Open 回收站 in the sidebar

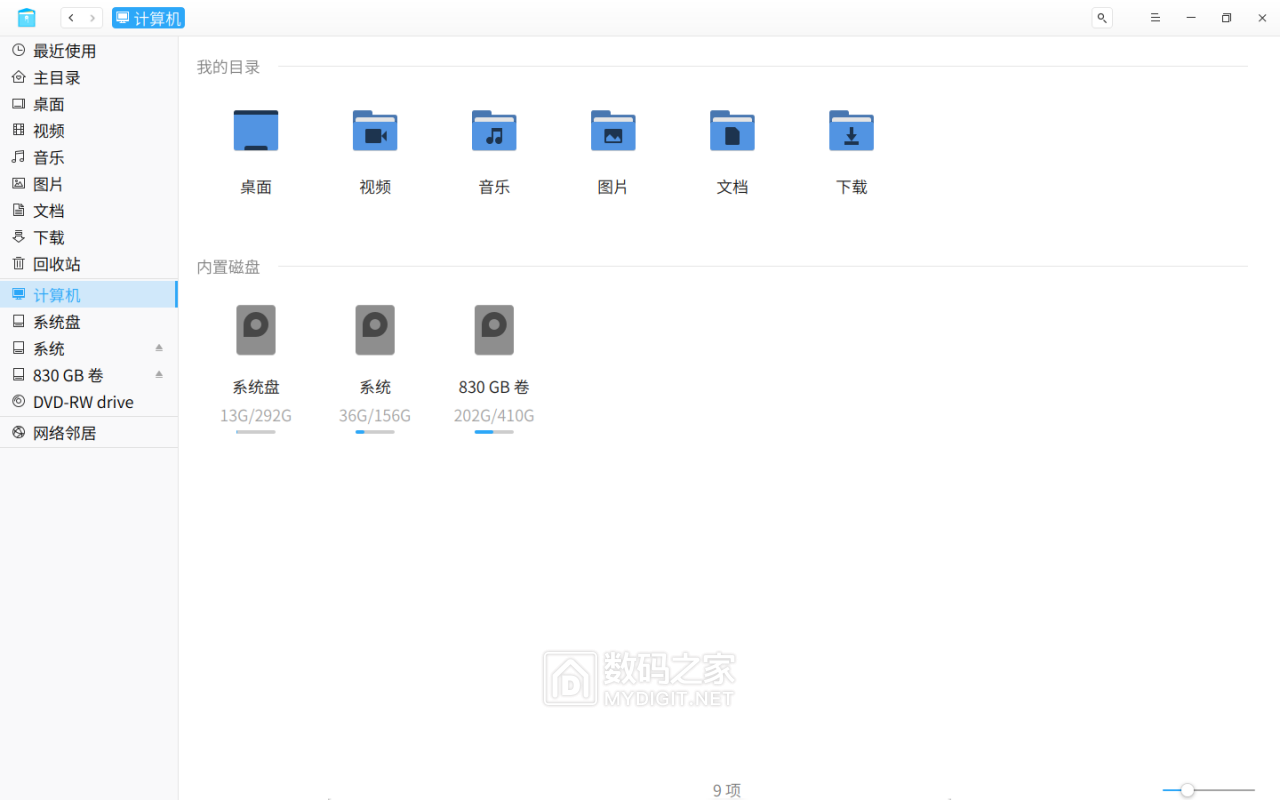[89, 264]
